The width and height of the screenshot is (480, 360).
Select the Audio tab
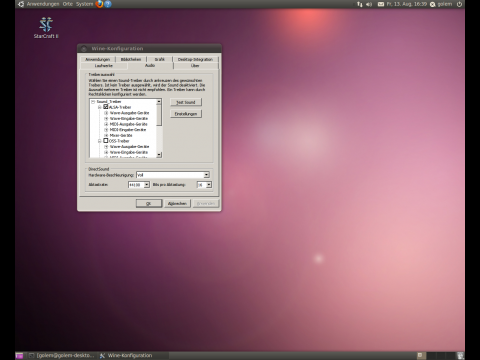point(150,65)
